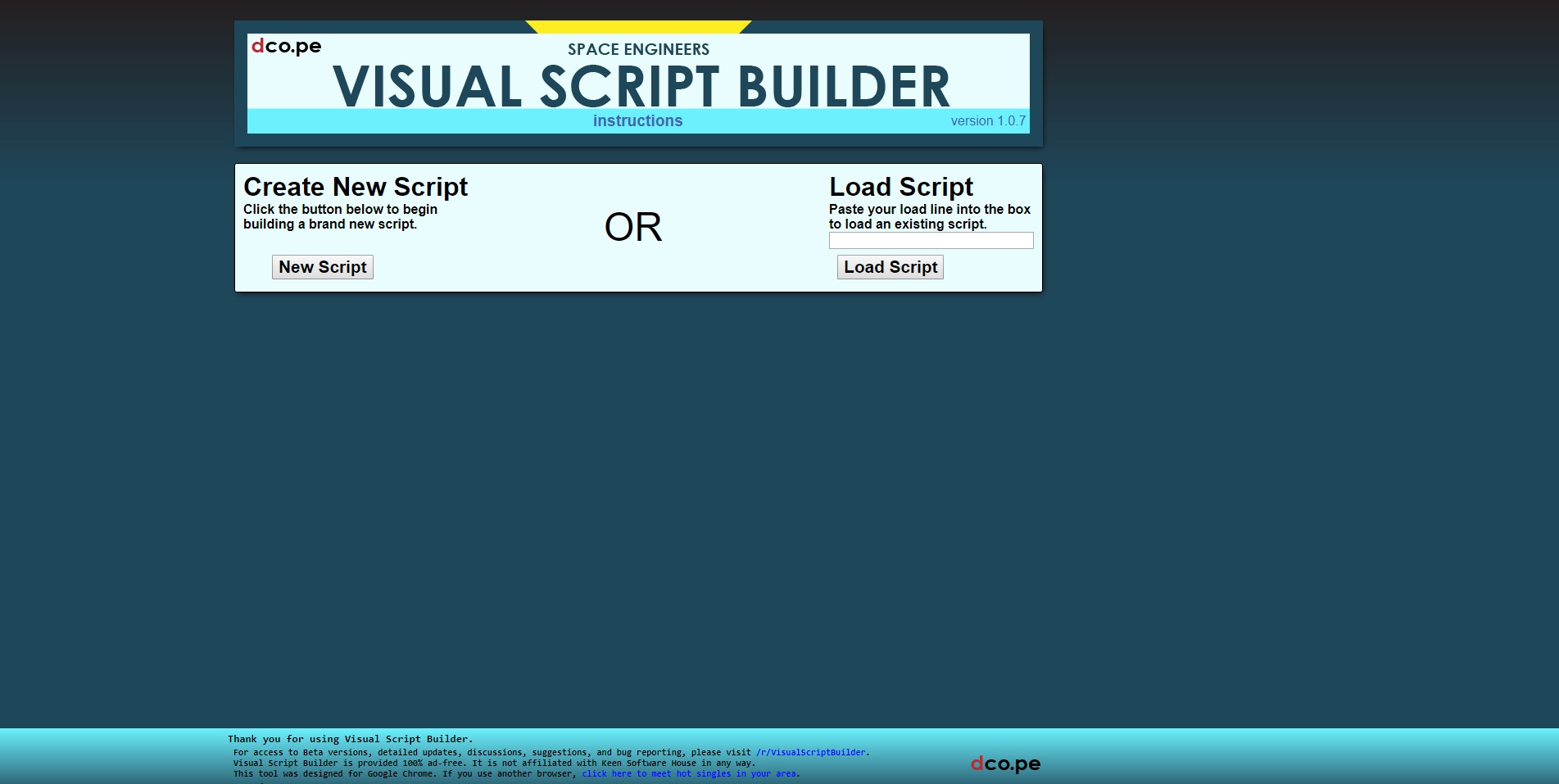Focus the load line input box
1559x784 pixels.
[931, 241]
